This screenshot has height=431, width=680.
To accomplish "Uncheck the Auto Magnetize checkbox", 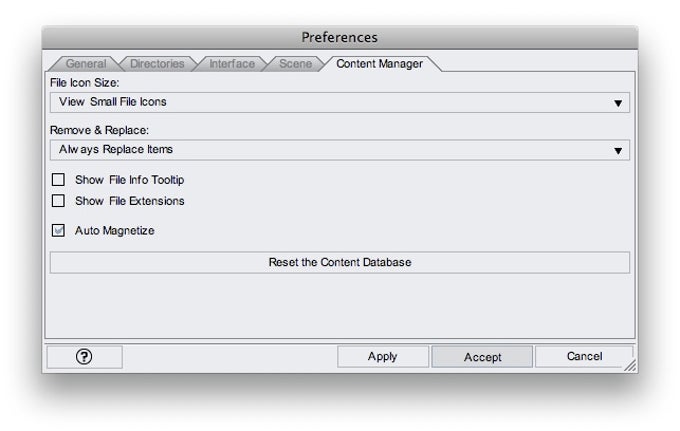I will pos(58,230).
